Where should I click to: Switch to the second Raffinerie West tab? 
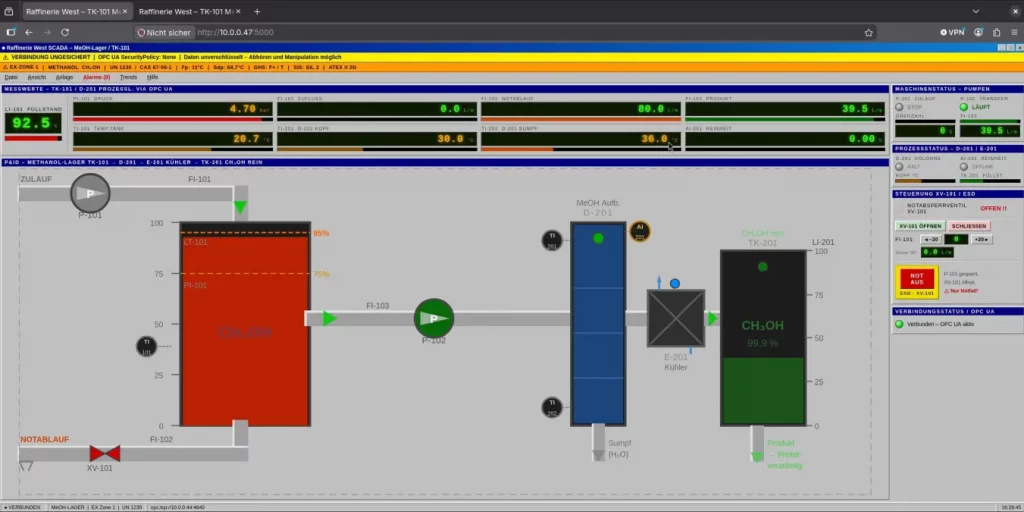tap(189, 11)
